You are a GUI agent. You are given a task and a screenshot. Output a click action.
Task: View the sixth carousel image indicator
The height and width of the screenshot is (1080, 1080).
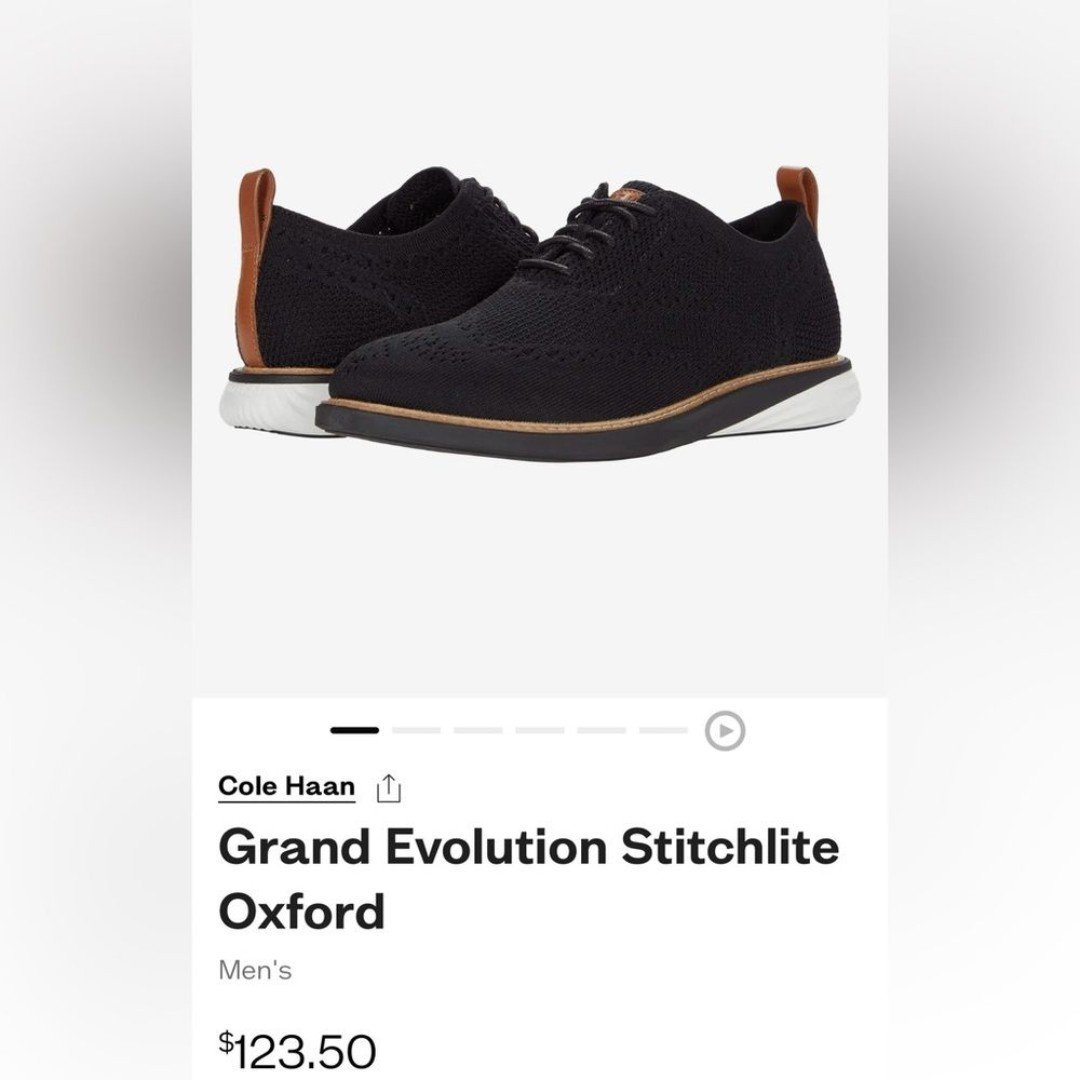point(663,730)
